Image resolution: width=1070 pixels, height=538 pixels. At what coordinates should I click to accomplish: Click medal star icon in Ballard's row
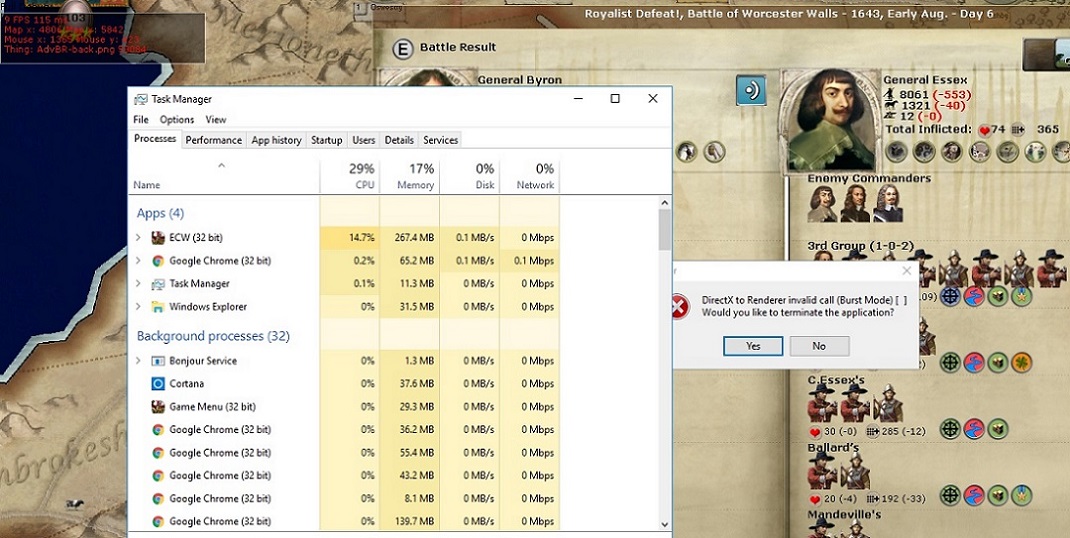(x=1022, y=495)
